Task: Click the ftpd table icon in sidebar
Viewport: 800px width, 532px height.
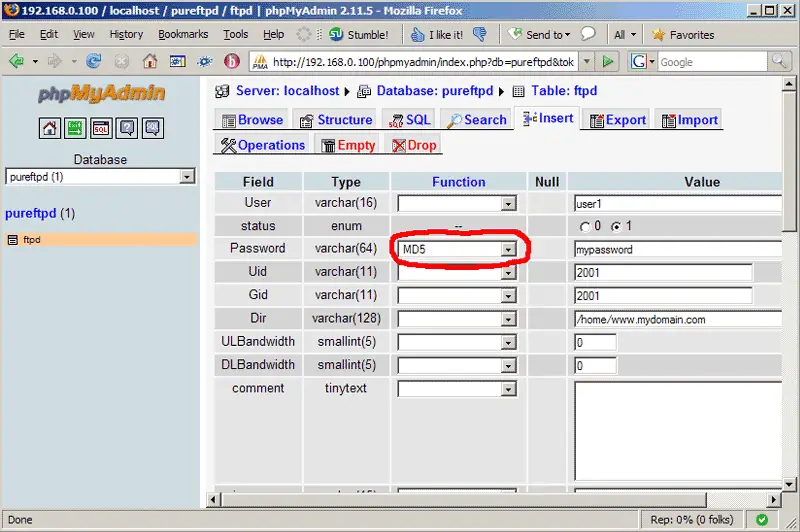Action: 13,240
